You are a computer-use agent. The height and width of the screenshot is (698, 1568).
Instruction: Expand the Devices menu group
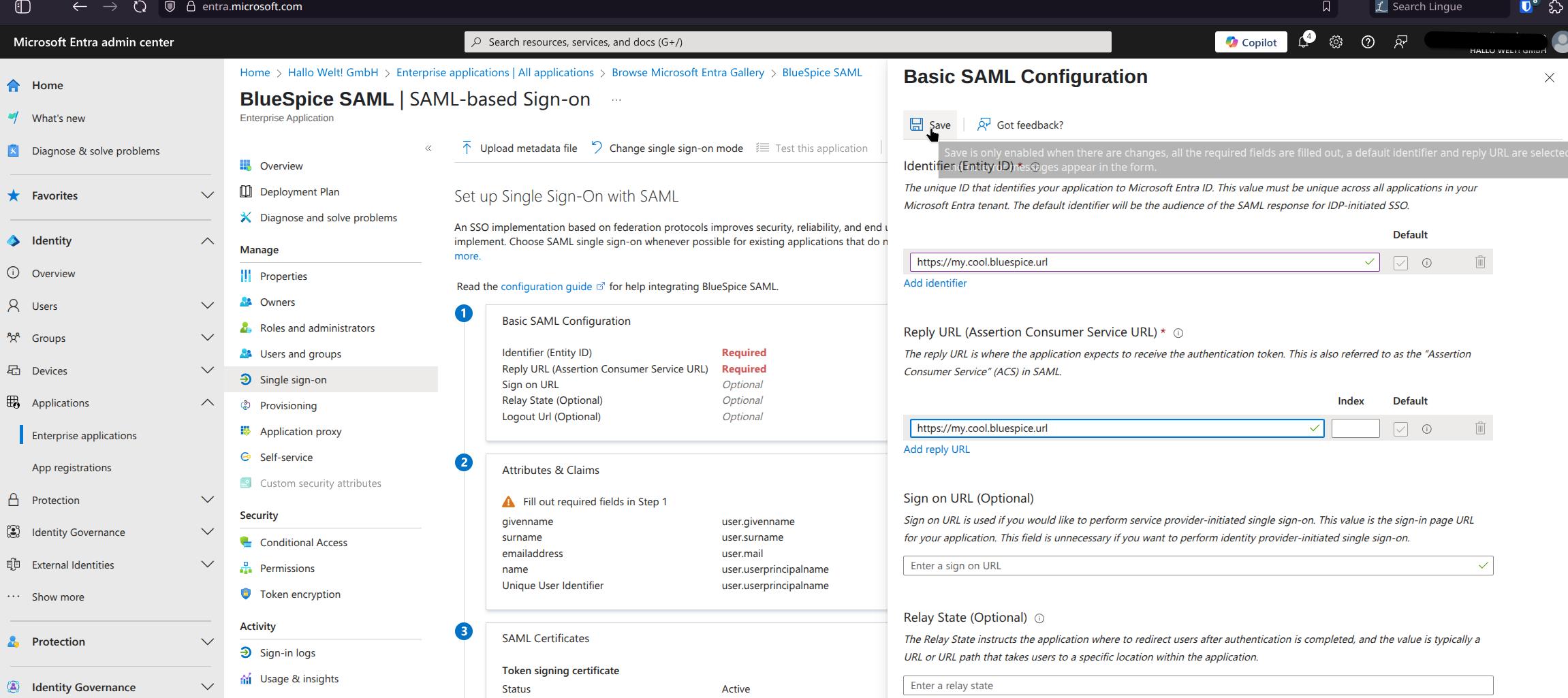(x=207, y=370)
